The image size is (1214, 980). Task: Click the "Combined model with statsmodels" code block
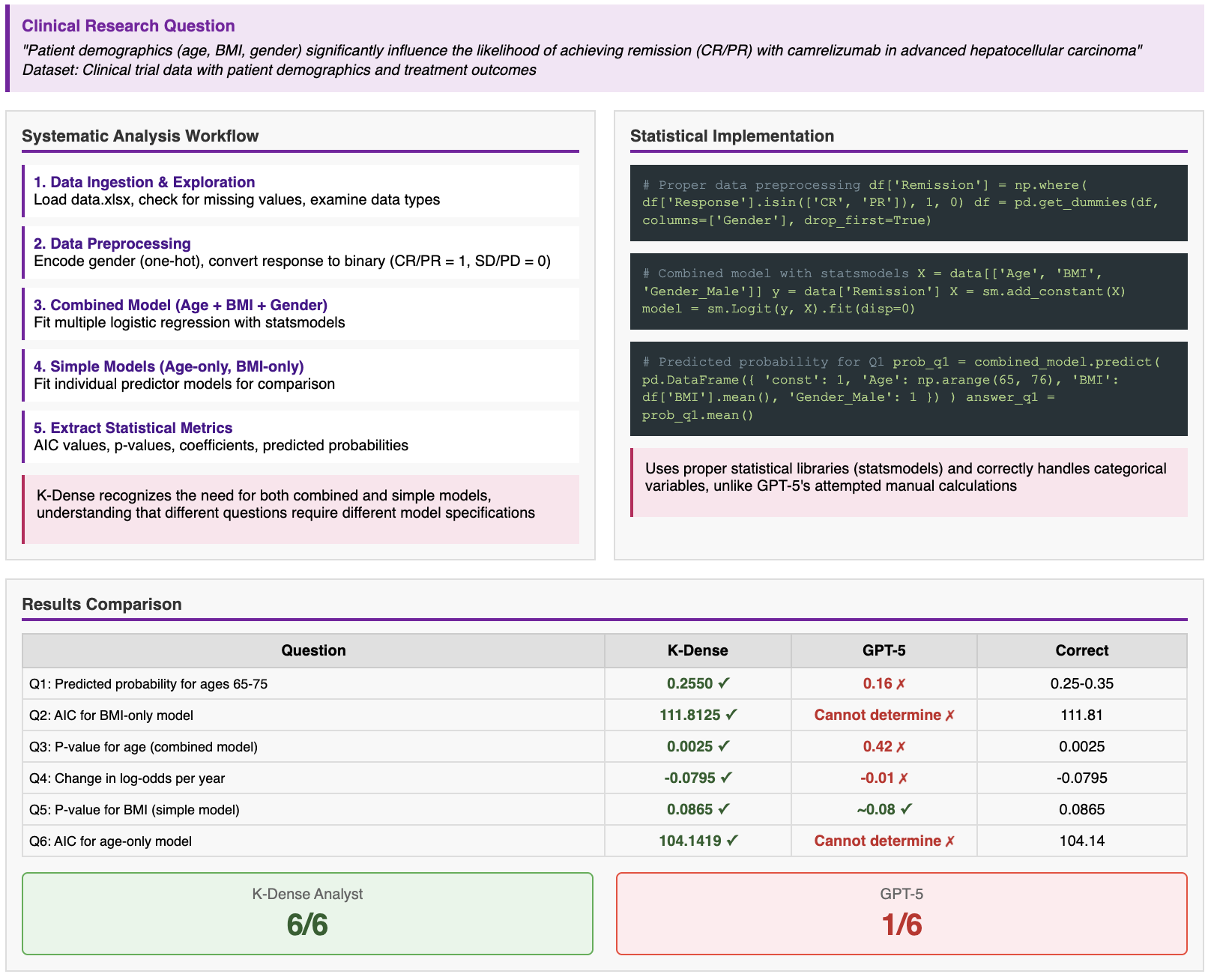[x=909, y=291]
